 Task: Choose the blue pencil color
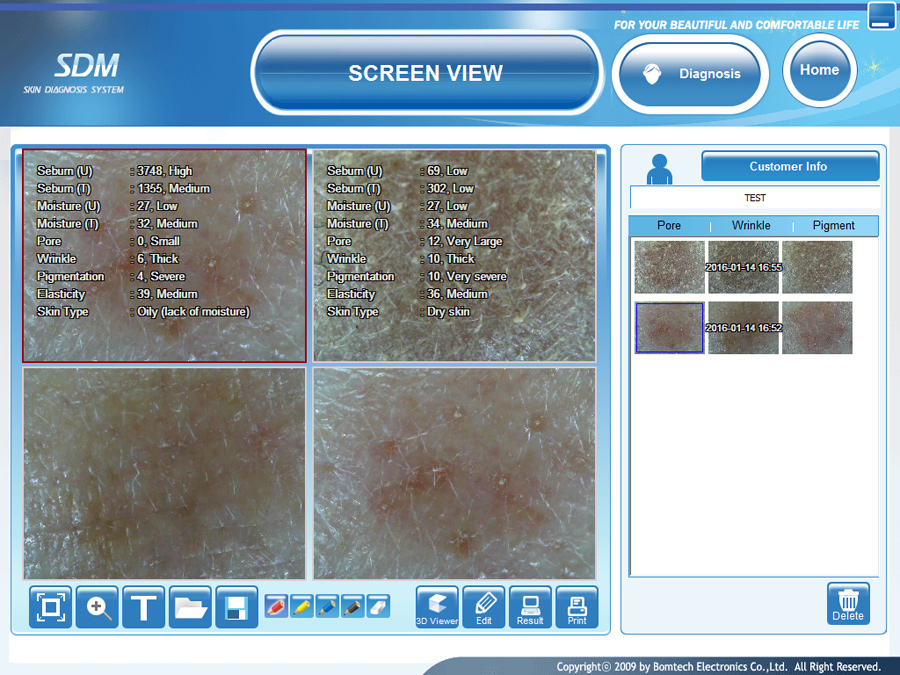tap(327, 606)
